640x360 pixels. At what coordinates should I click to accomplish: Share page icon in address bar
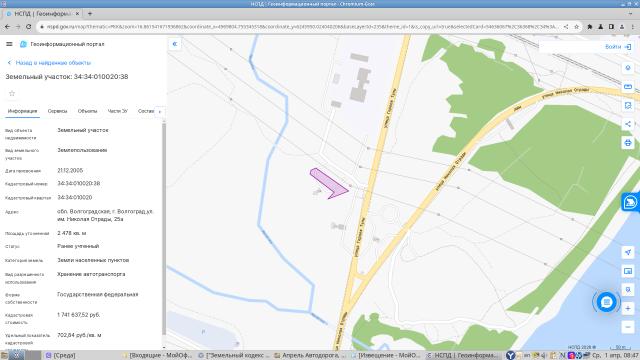coord(566,27)
